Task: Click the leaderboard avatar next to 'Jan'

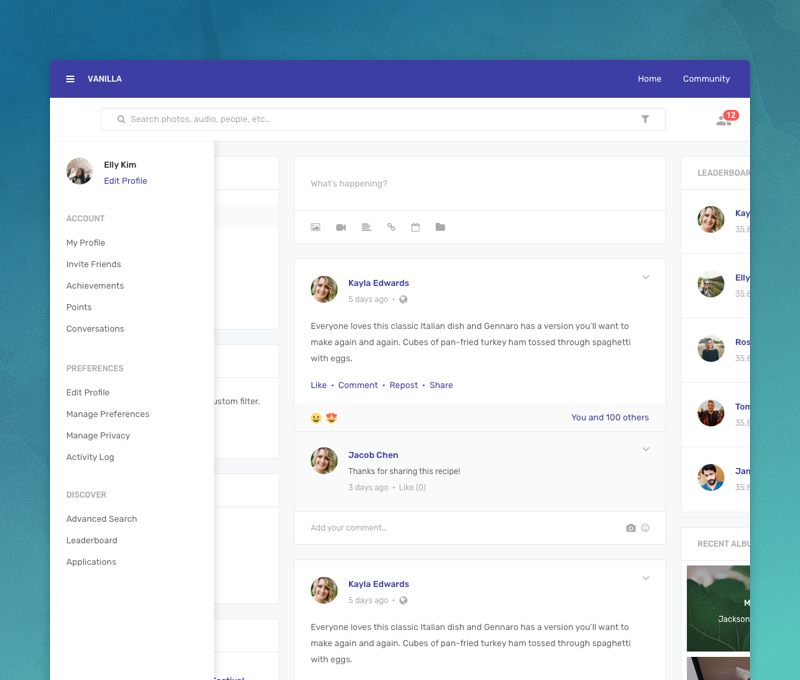Action: click(711, 477)
